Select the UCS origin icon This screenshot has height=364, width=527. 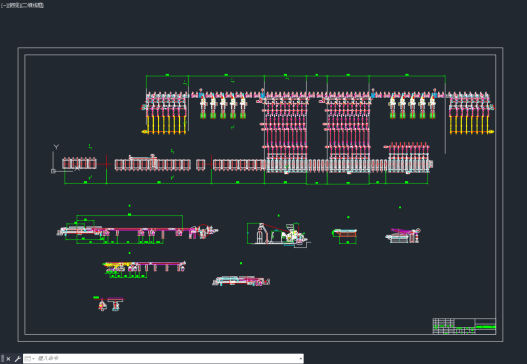click(53, 171)
